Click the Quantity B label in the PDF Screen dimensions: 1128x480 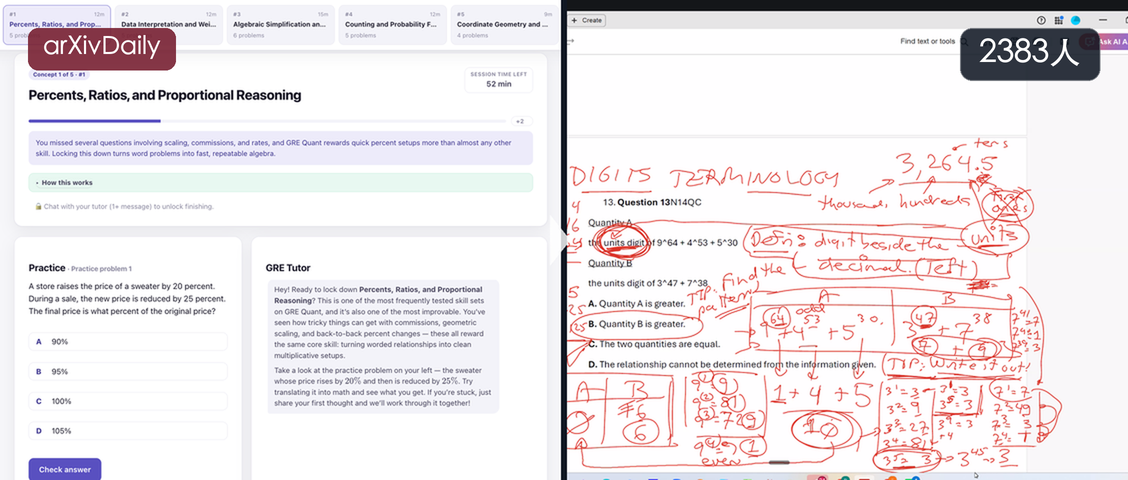point(609,263)
